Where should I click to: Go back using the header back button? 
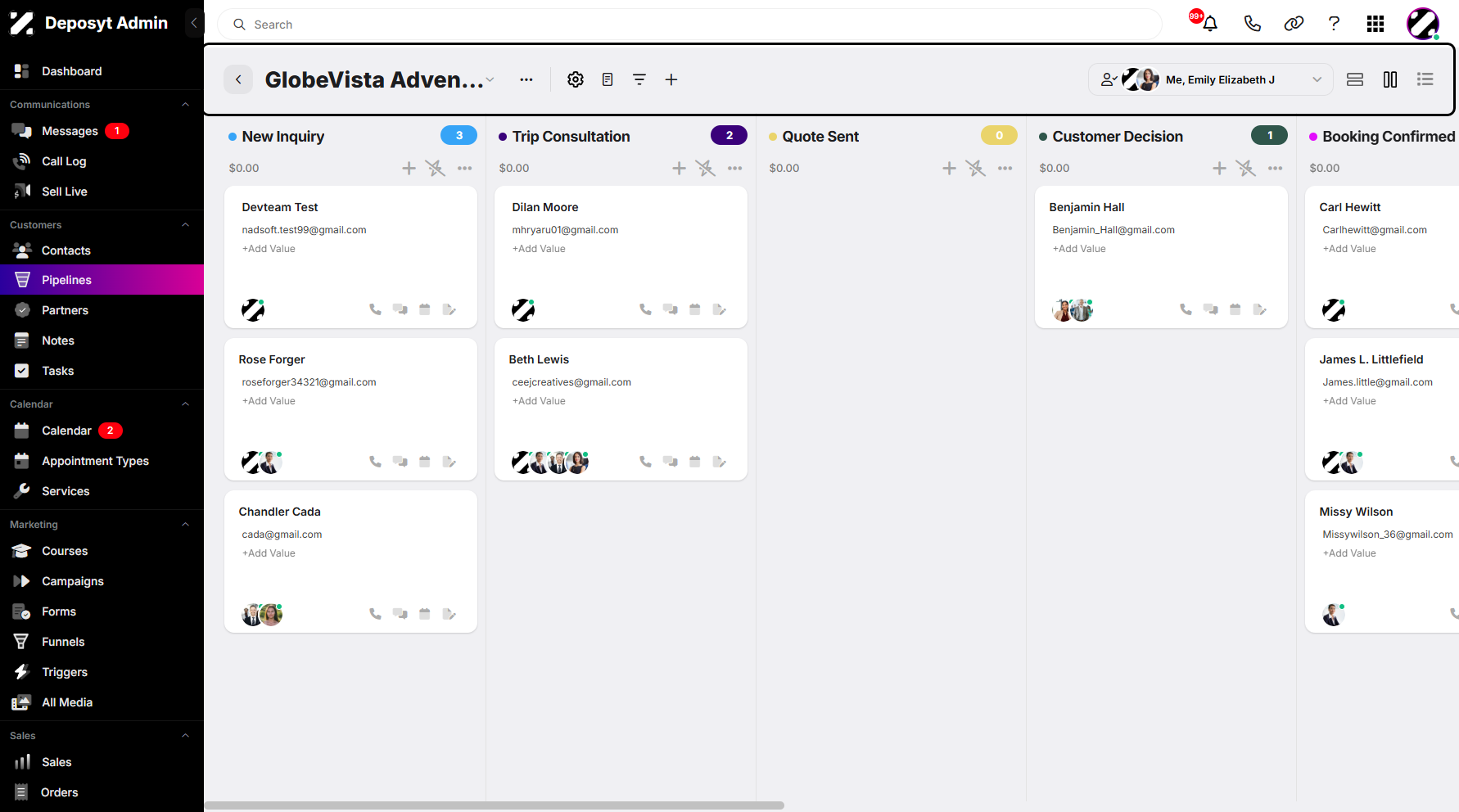point(238,79)
